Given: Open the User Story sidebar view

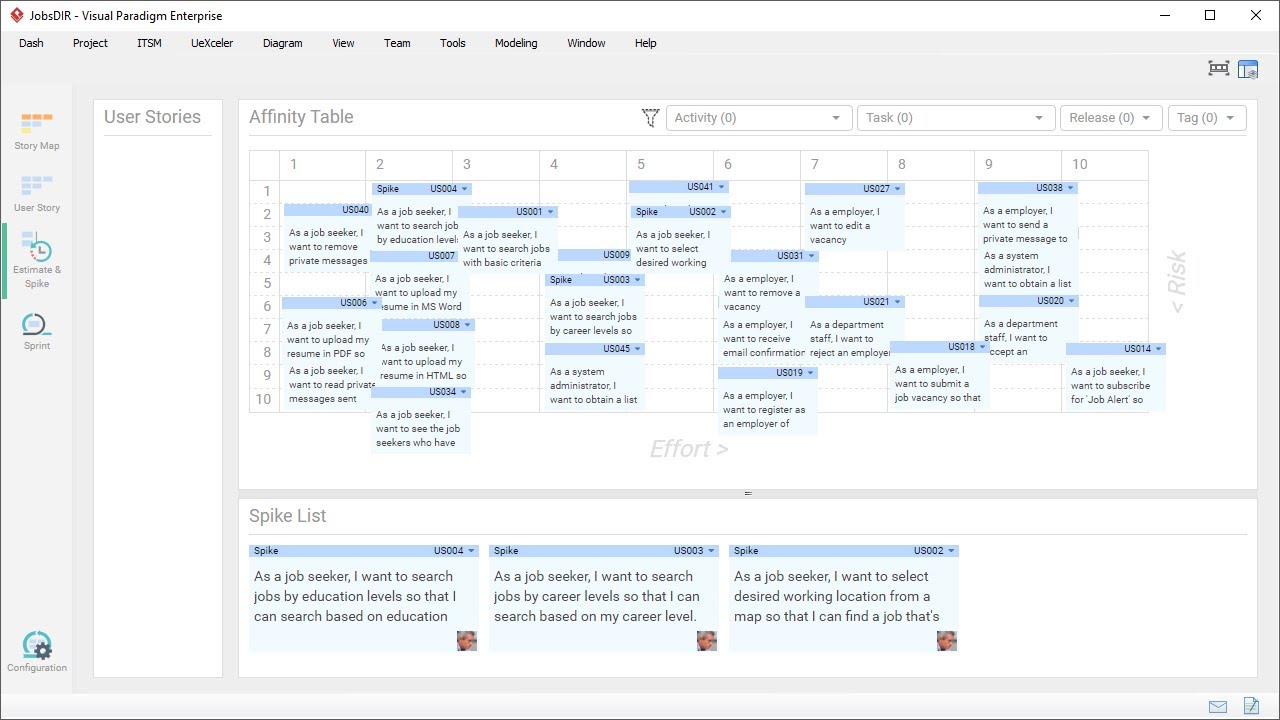Looking at the screenshot, I should coord(36,194).
